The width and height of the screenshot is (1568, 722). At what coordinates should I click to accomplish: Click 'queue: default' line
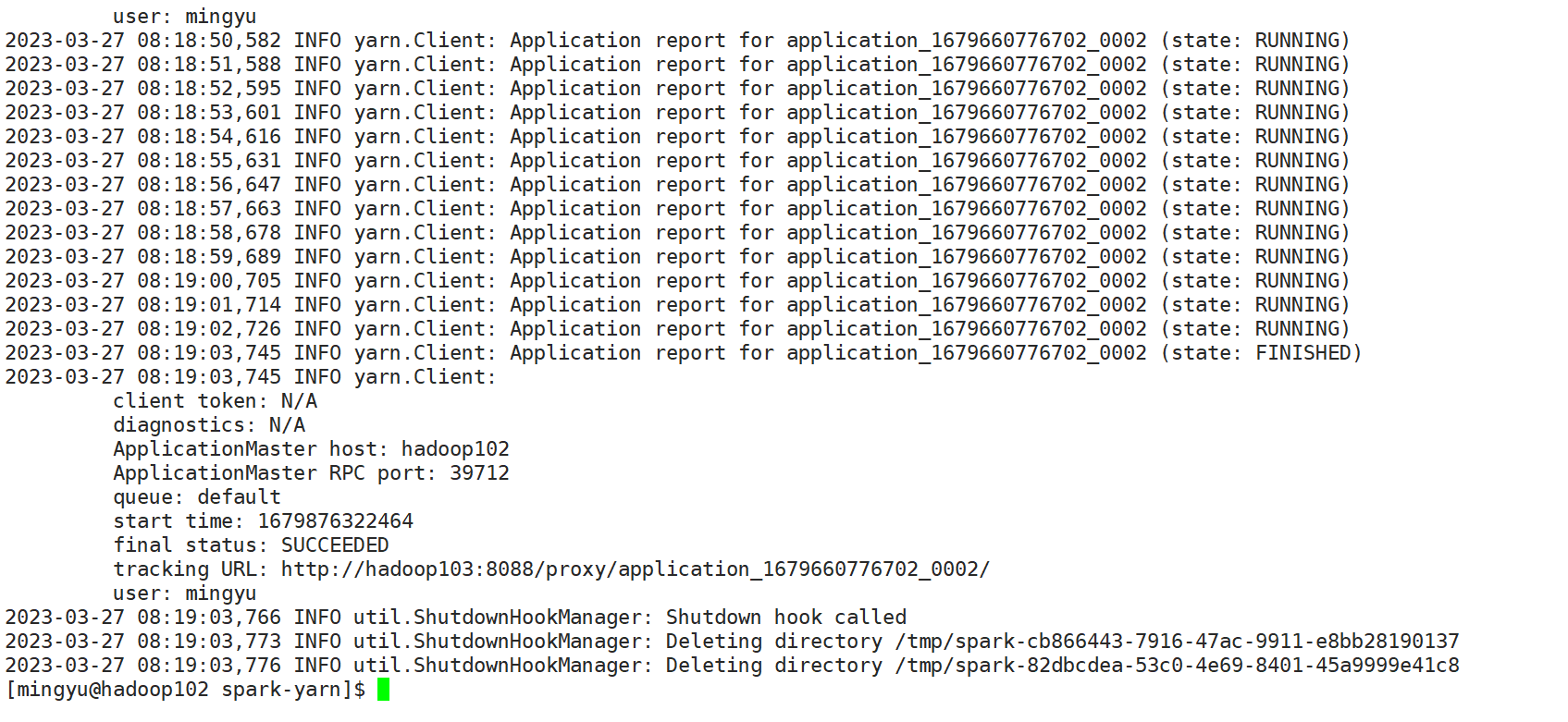197,497
